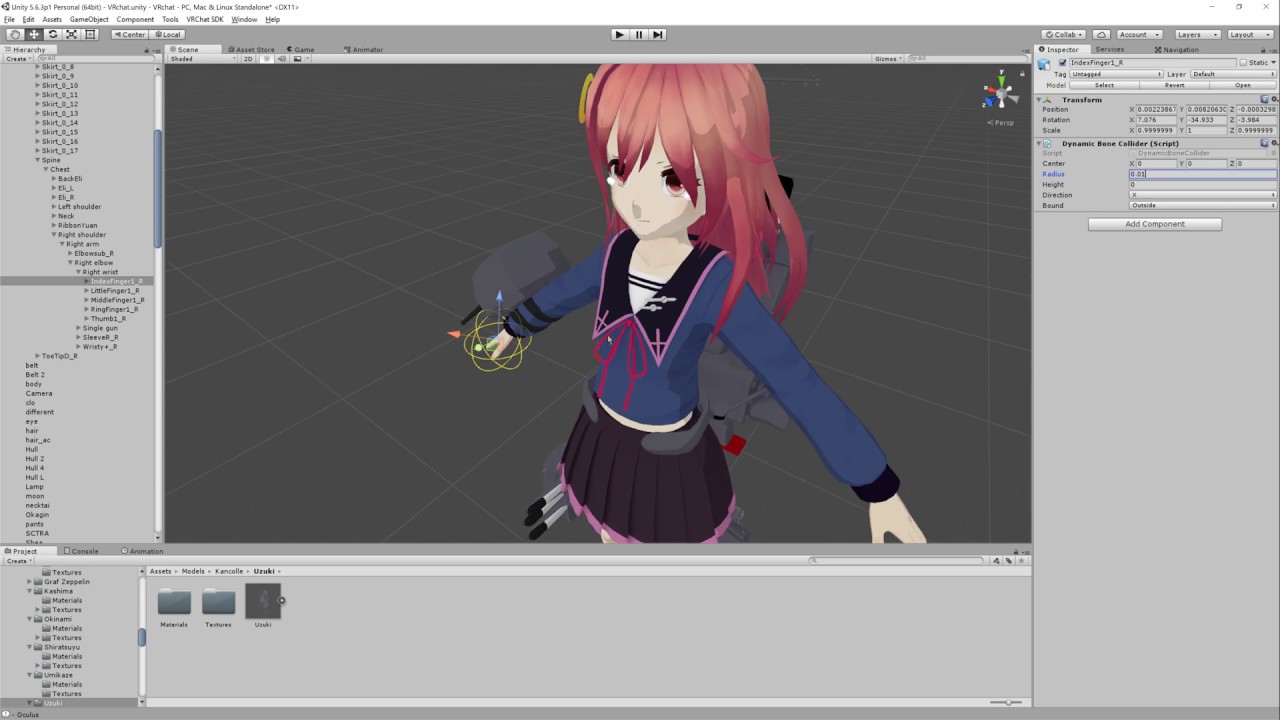1280x720 pixels.
Task: Toggle the Static checkbox
Action: [1243, 63]
